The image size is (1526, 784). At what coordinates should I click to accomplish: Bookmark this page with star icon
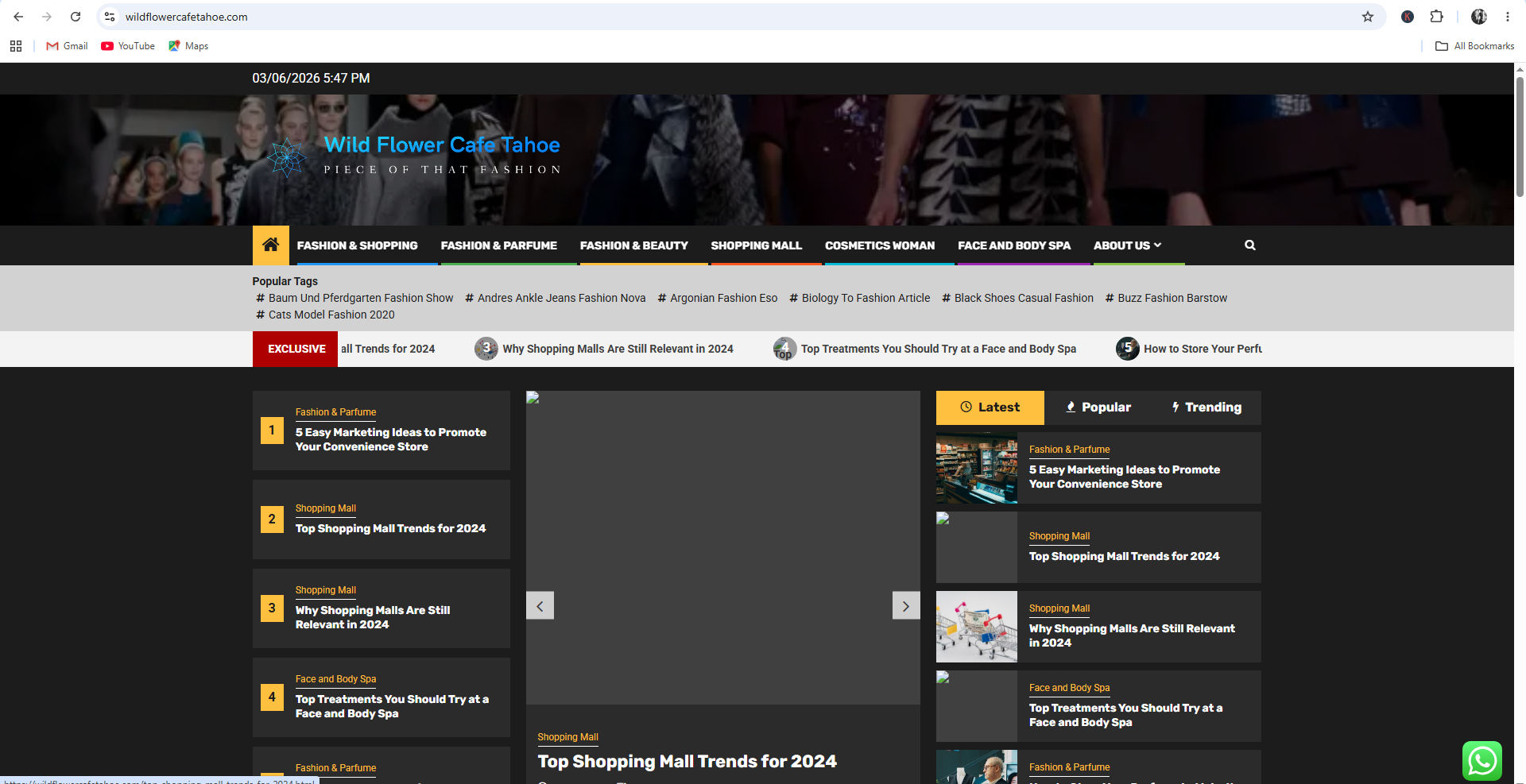(x=1368, y=17)
